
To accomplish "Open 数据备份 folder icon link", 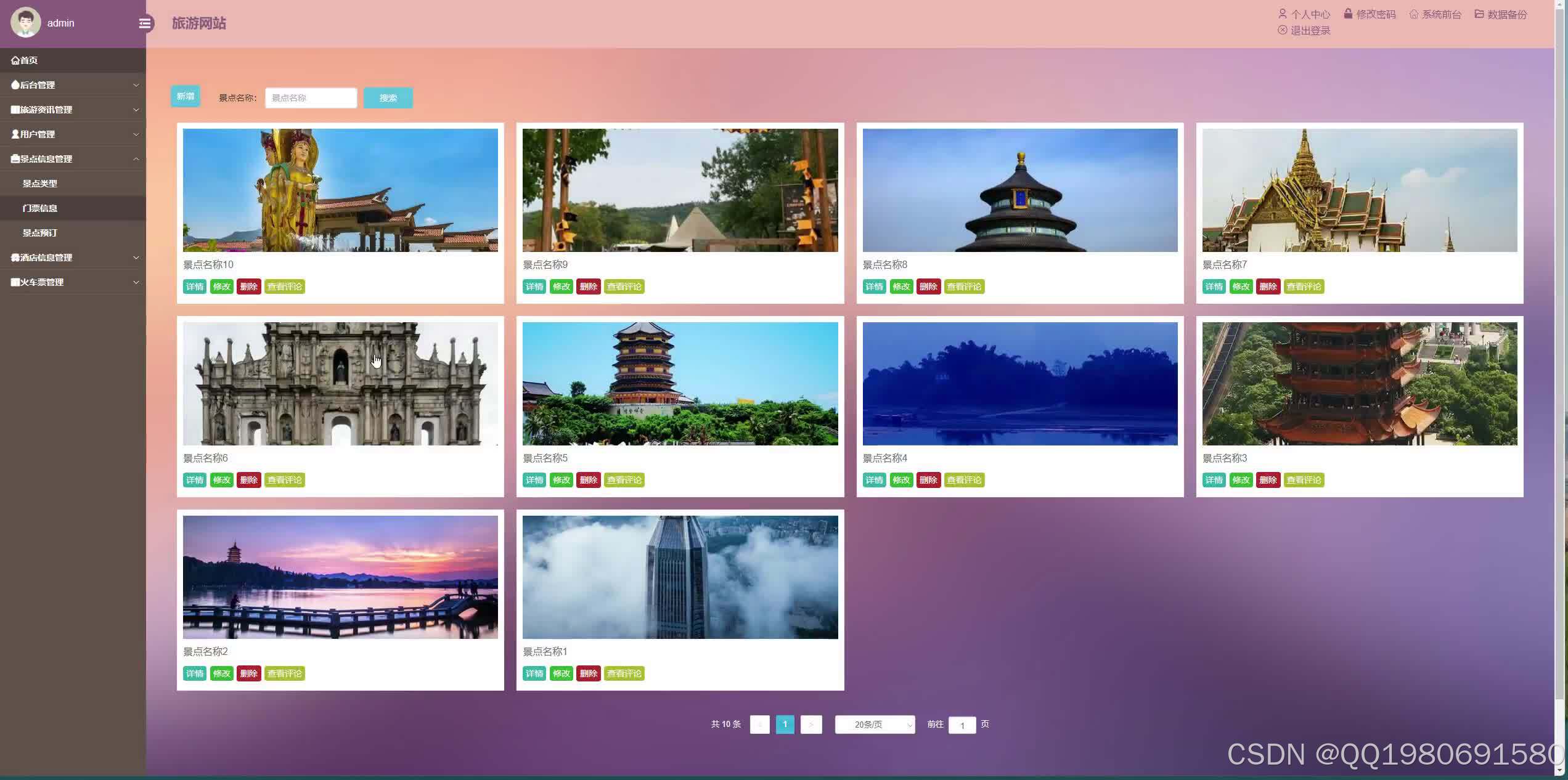I will pos(1500,14).
